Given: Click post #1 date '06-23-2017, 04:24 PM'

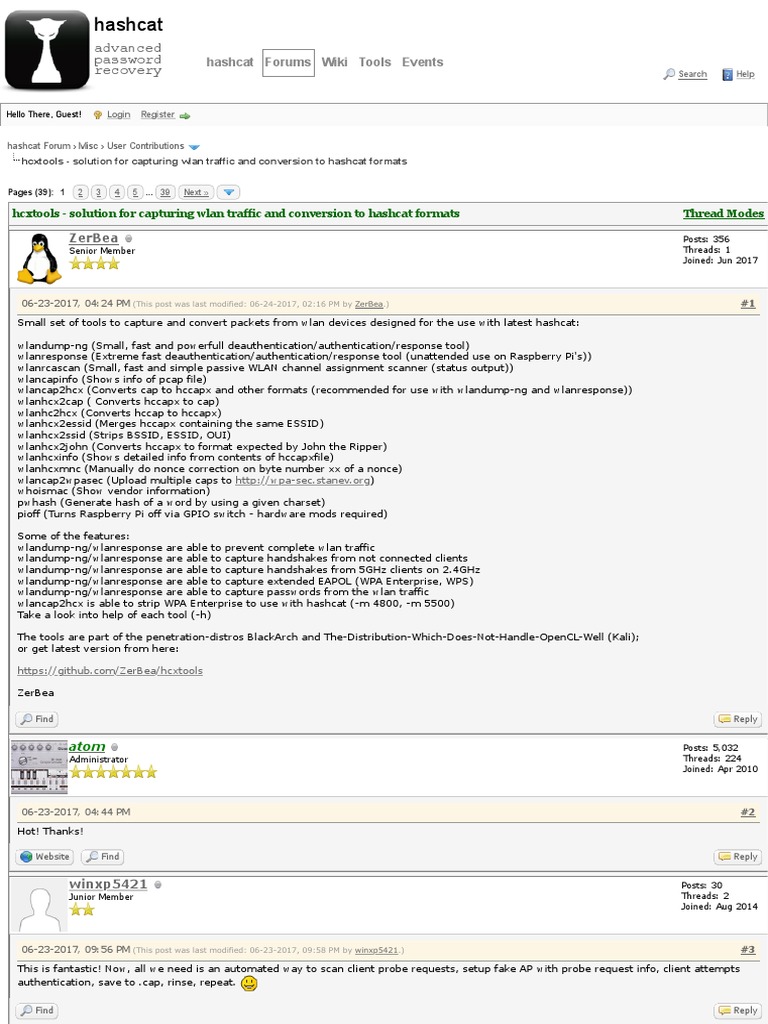Looking at the screenshot, I should [x=76, y=303].
